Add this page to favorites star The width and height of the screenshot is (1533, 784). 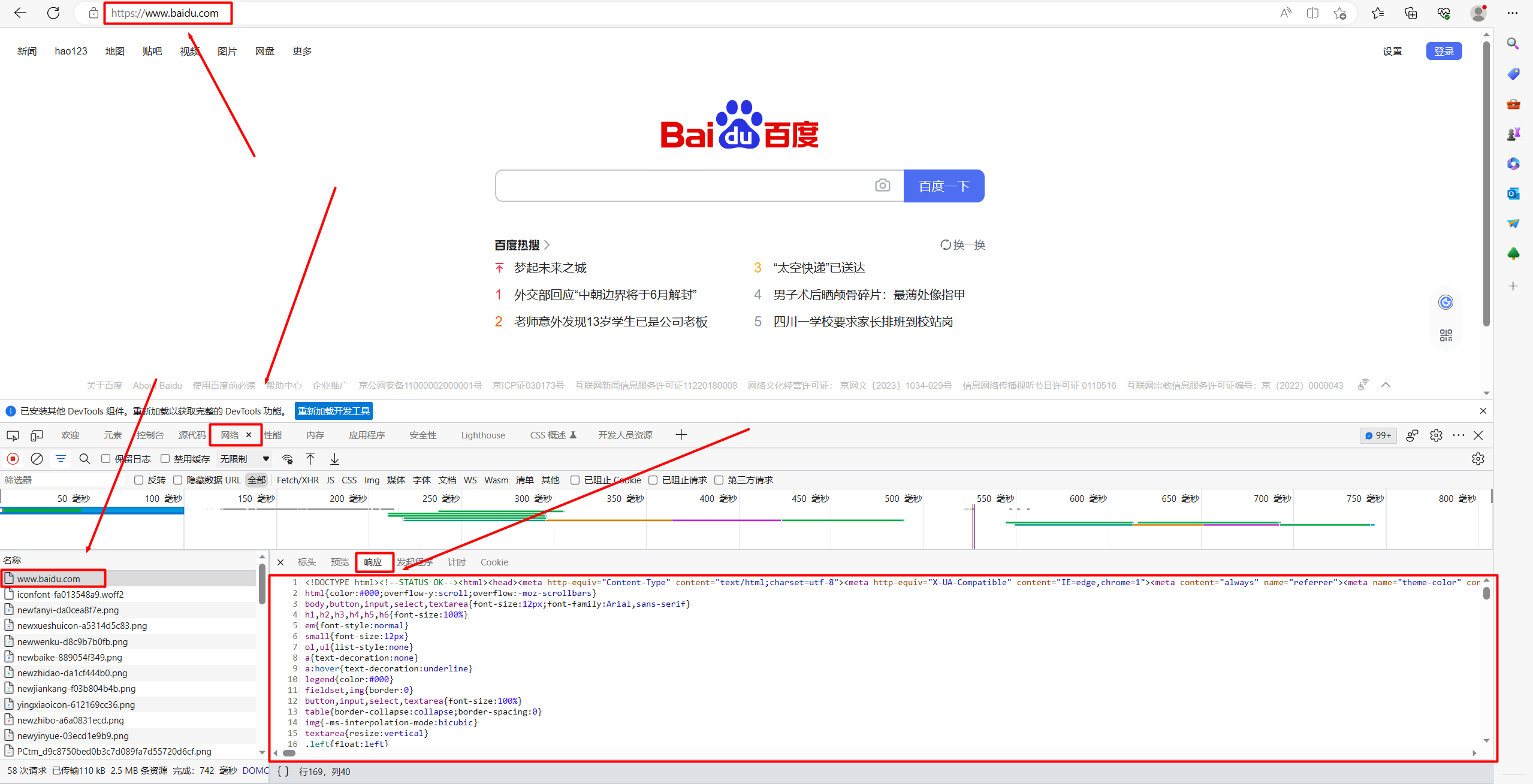point(1340,13)
